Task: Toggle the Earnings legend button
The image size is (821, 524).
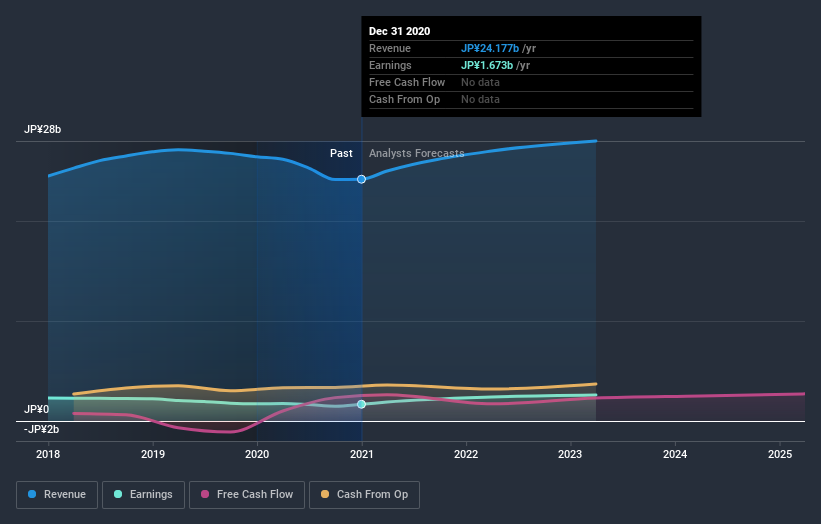Action: coord(143,495)
